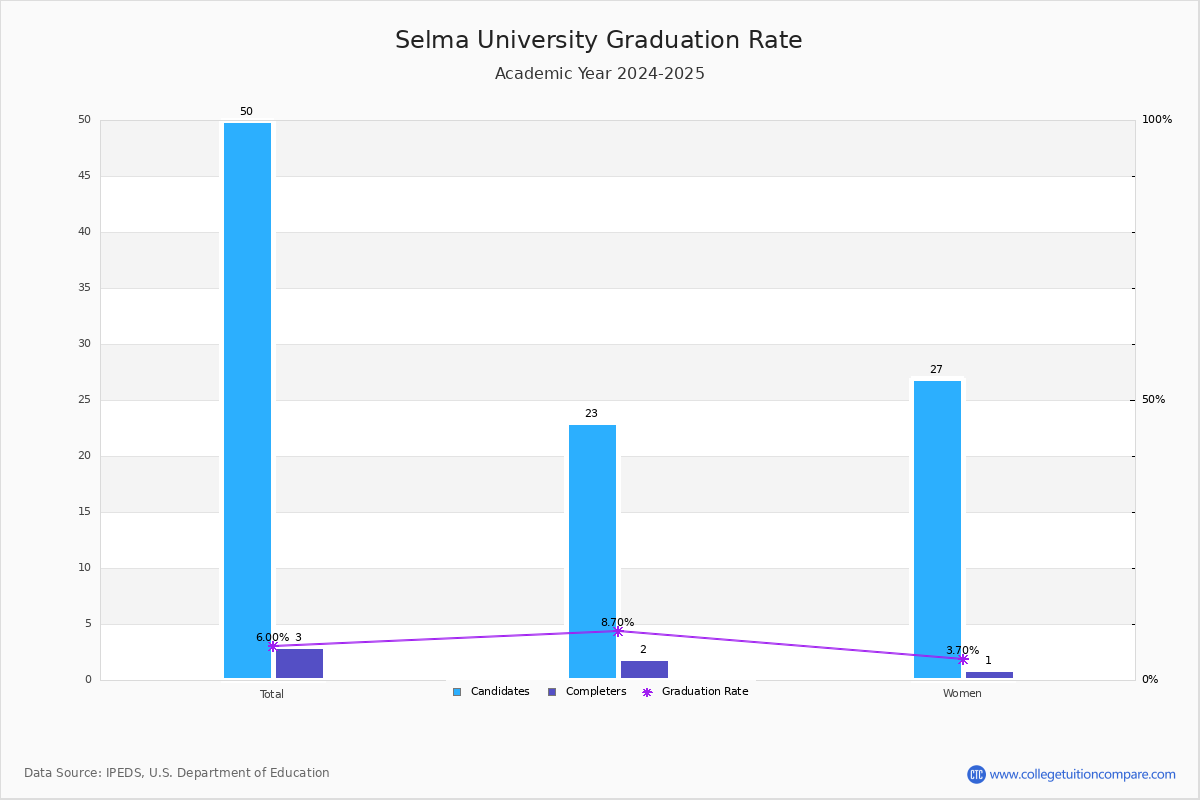Click the Graduation Rate star marker in legend
The width and height of the screenshot is (1200, 800).
pyautogui.click(x=647, y=692)
